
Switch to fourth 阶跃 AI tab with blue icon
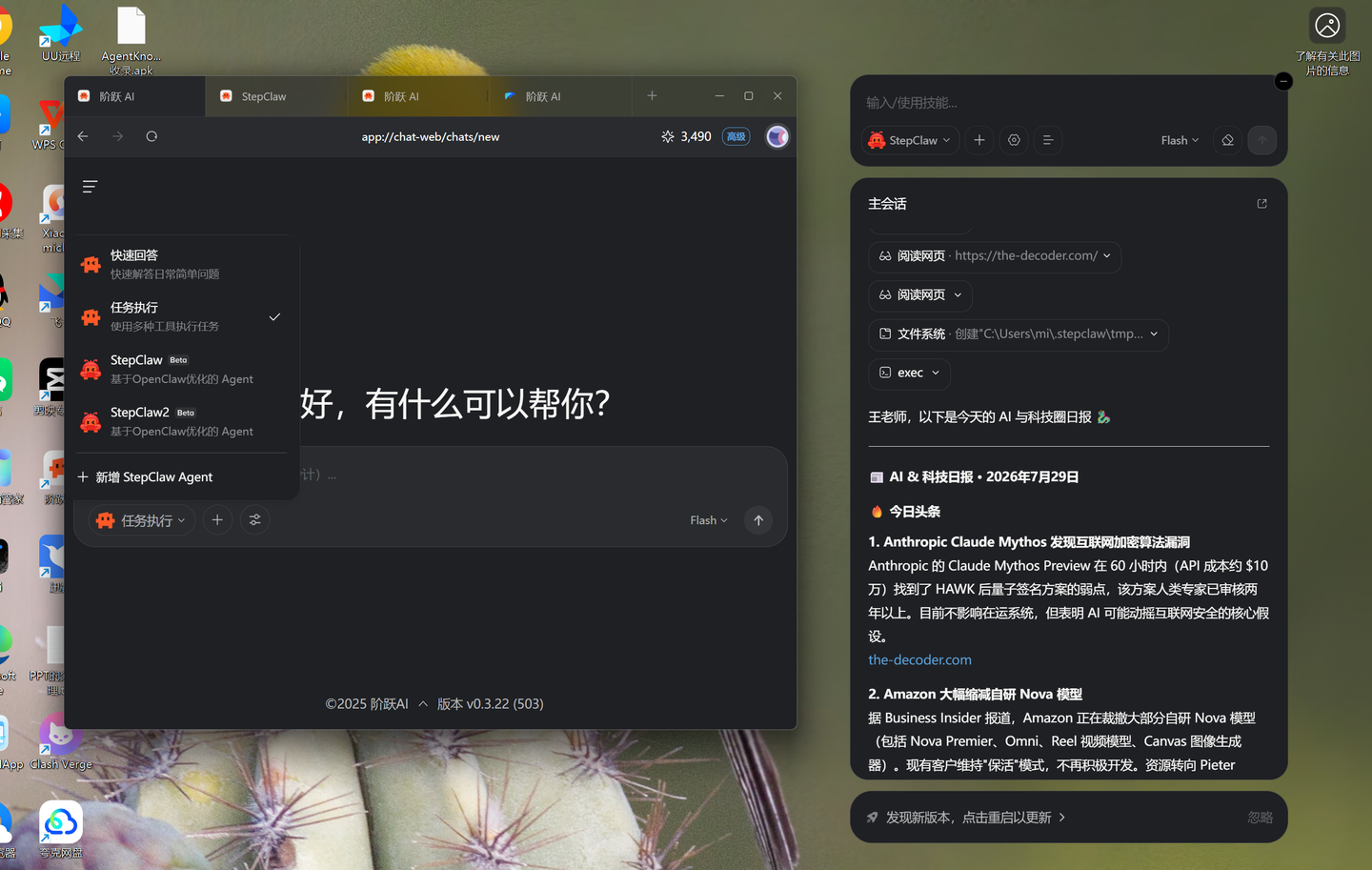[560, 96]
